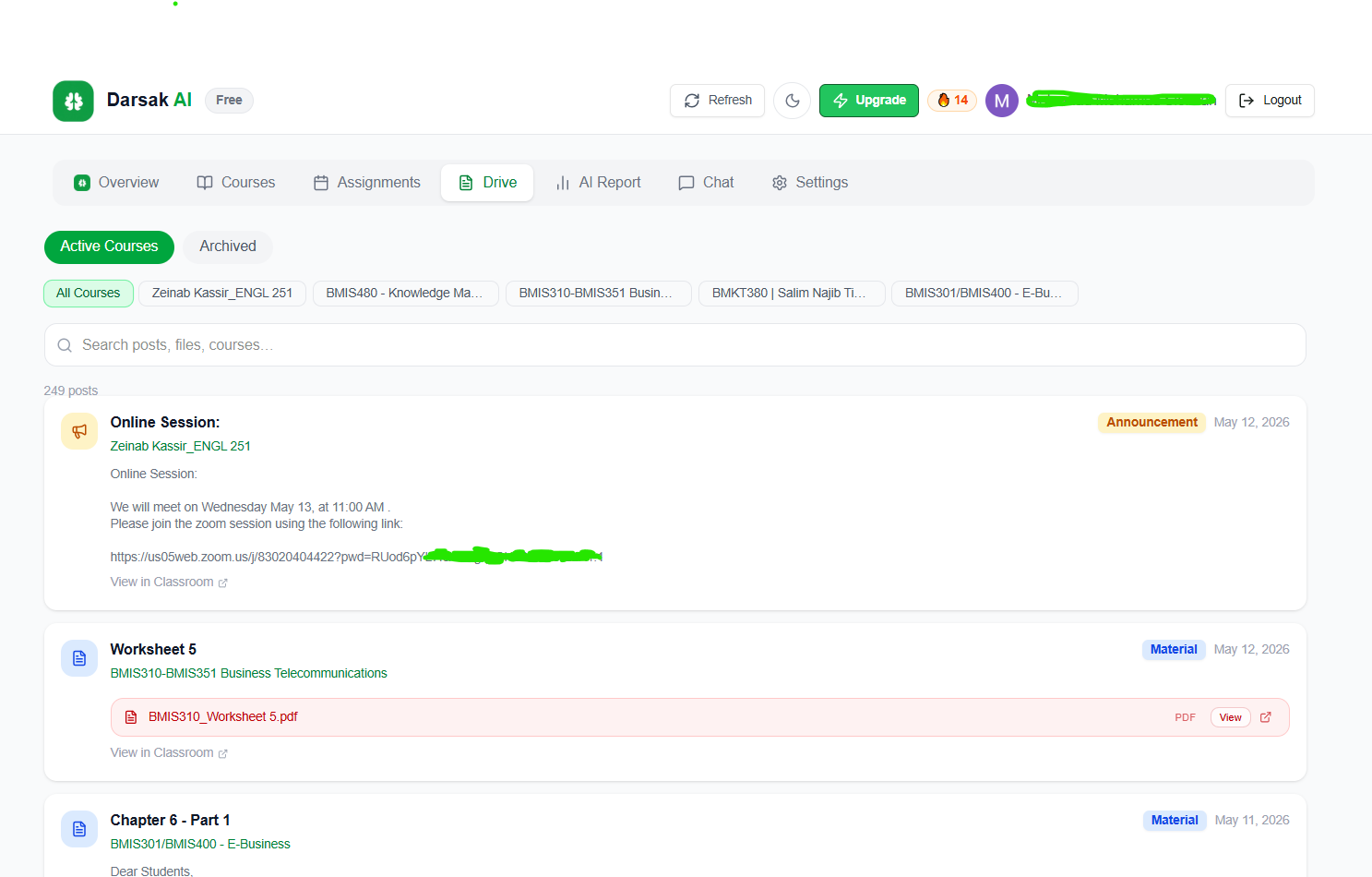Switch to the Overview tab
The image size is (1372, 877).
click(x=116, y=183)
